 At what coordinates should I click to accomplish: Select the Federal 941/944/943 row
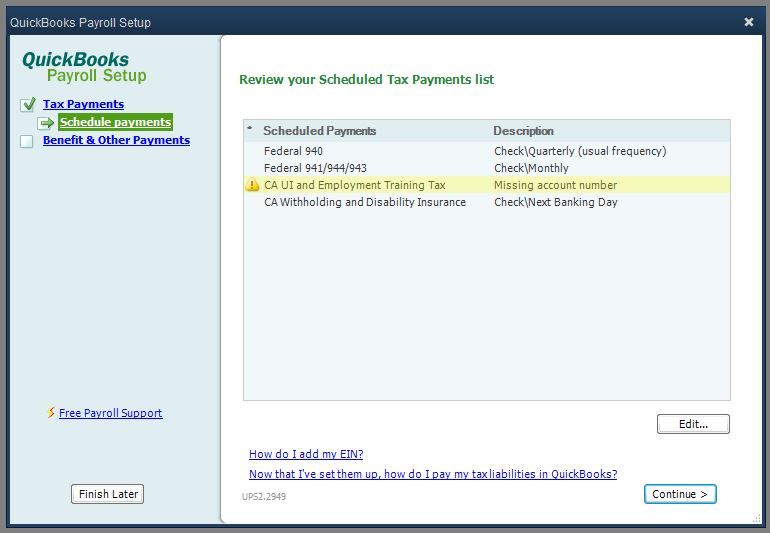(487, 168)
